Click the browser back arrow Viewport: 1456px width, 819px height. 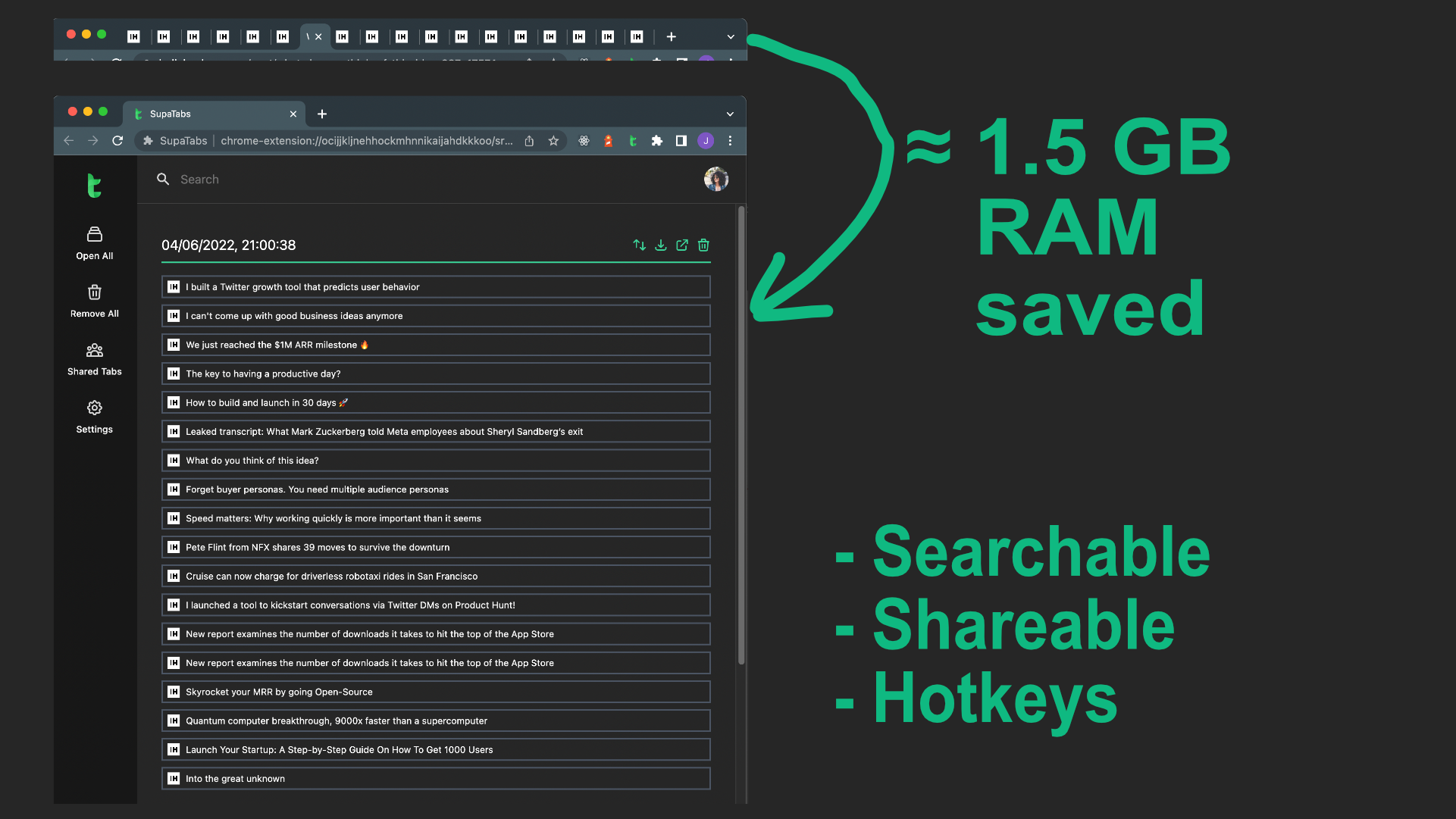coord(69,140)
